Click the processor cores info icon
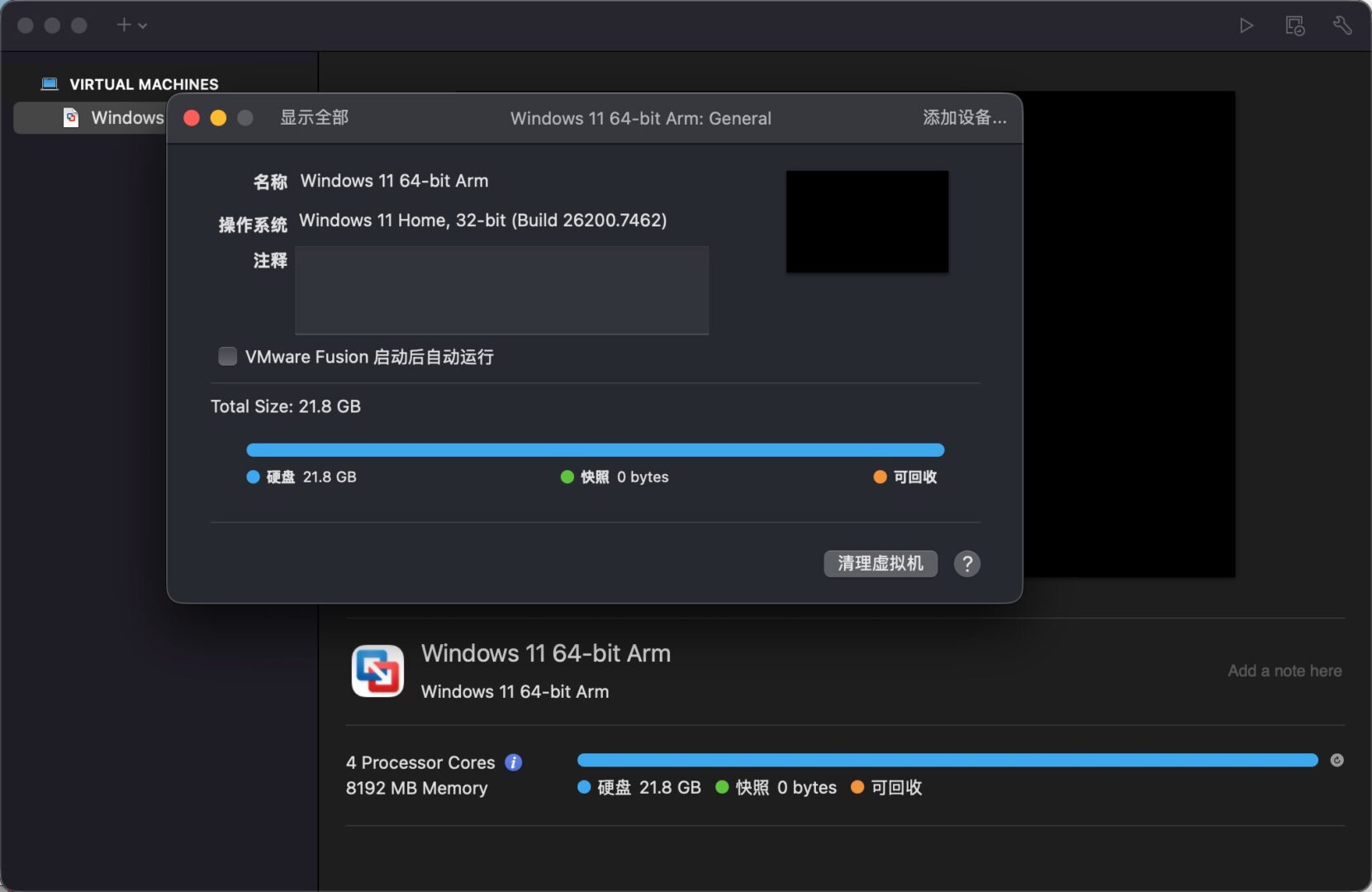 point(513,762)
